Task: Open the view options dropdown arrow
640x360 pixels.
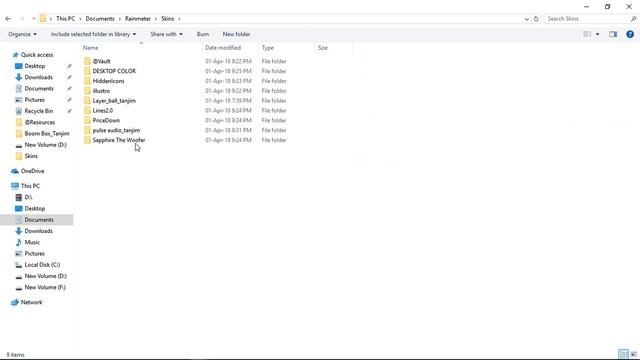Action: (x=598, y=34)
